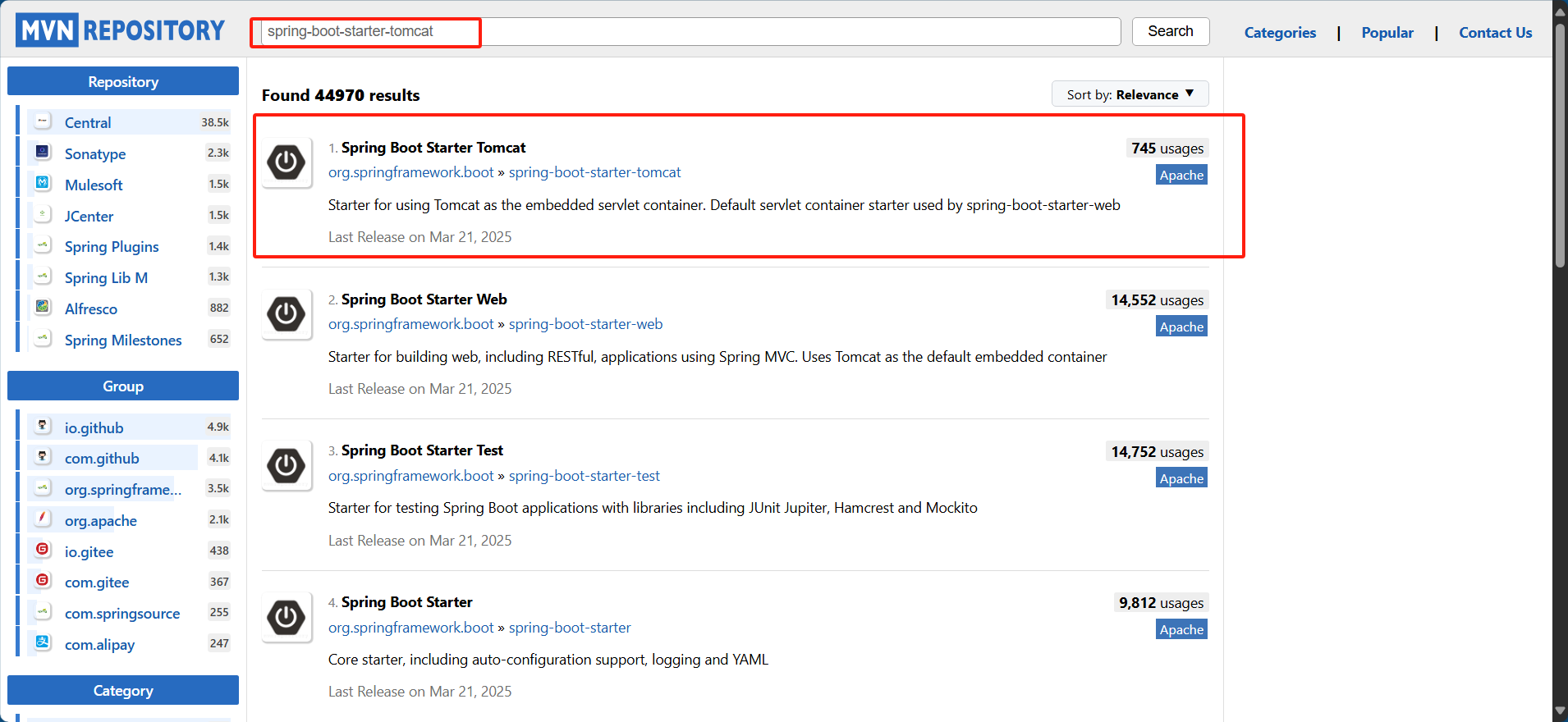The height and width of the screenshot is (722, 1568).
Task: Click the org.apache feather icon
Action: tap(43, 519)
